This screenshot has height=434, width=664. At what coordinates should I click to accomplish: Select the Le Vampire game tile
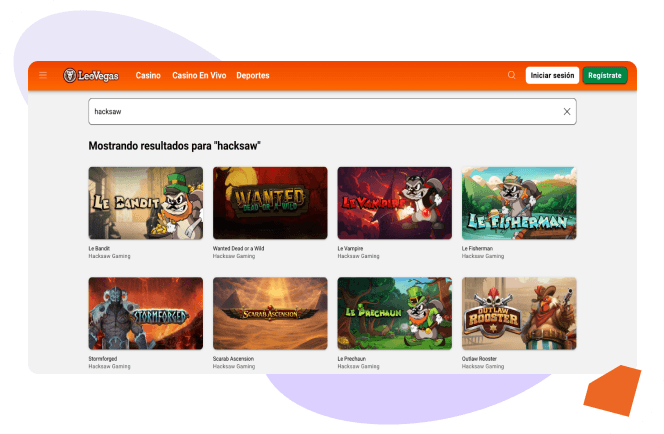coord(395,203)
